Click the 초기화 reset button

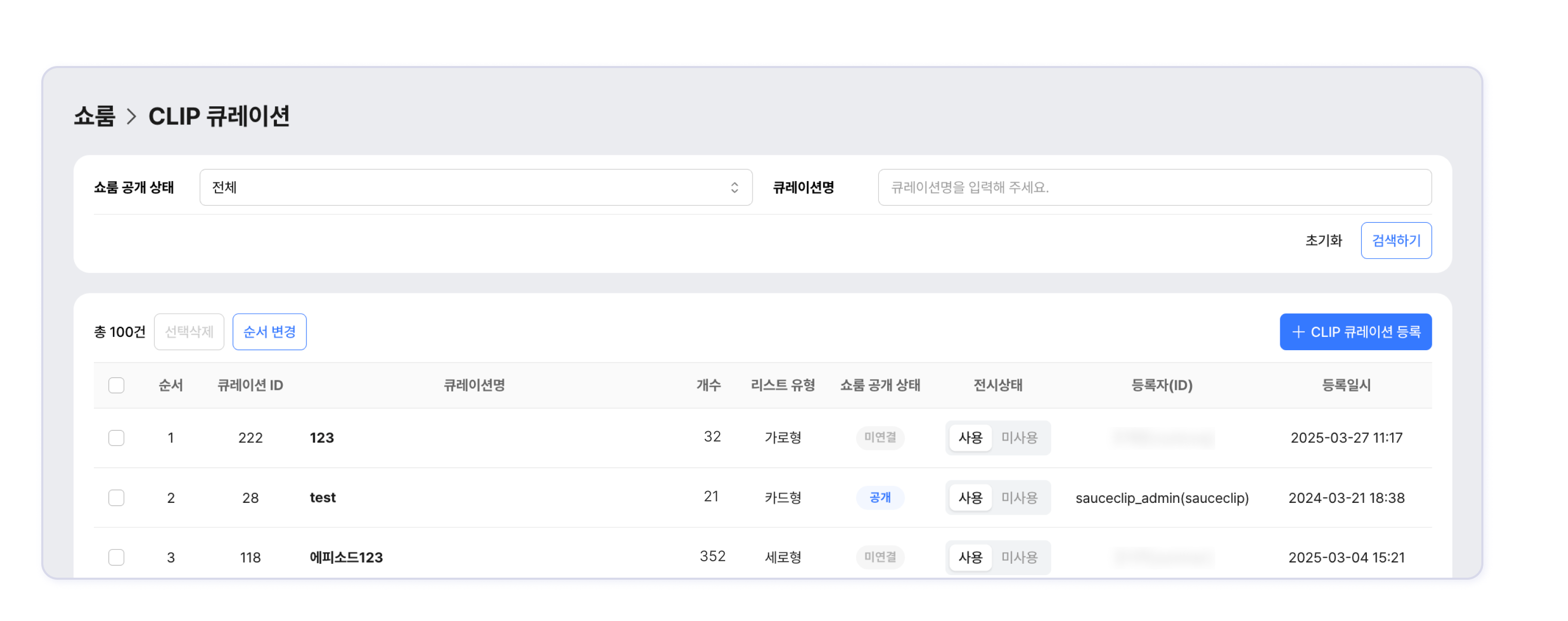pos(1324,240)
